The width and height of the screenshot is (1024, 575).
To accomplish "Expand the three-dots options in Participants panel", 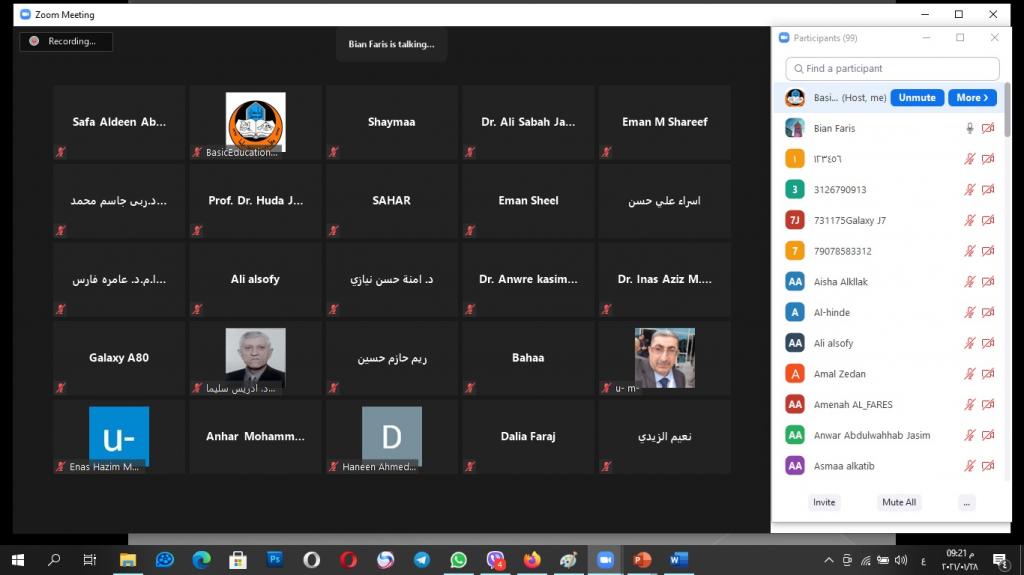I will point(966,502).
